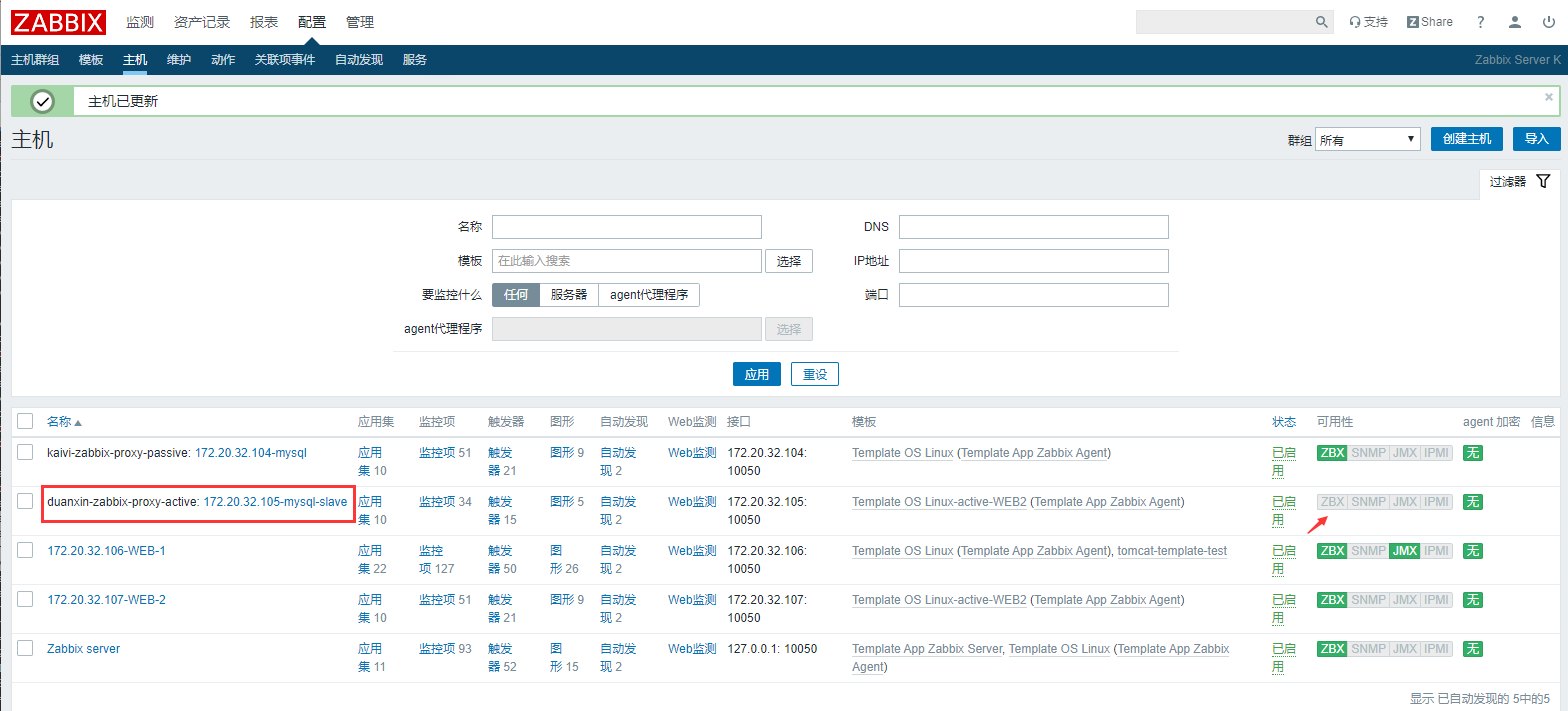Switch to the 服务 tab

(x=415, y=60)
